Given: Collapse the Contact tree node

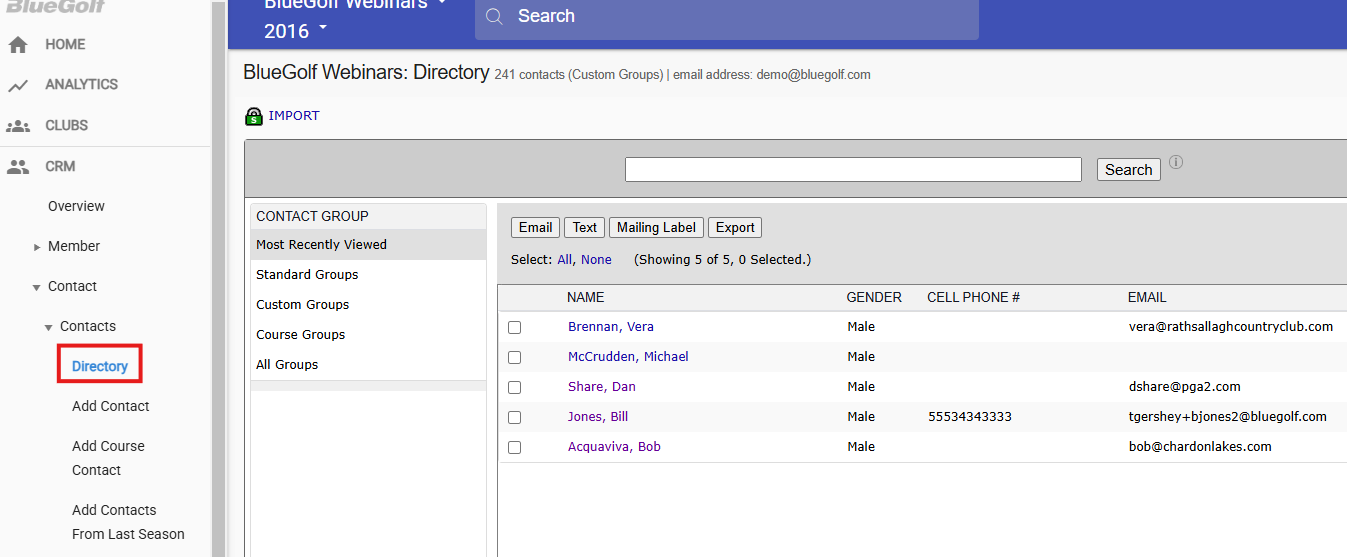Looking at the screenshot, I should (x=37, y=287).
